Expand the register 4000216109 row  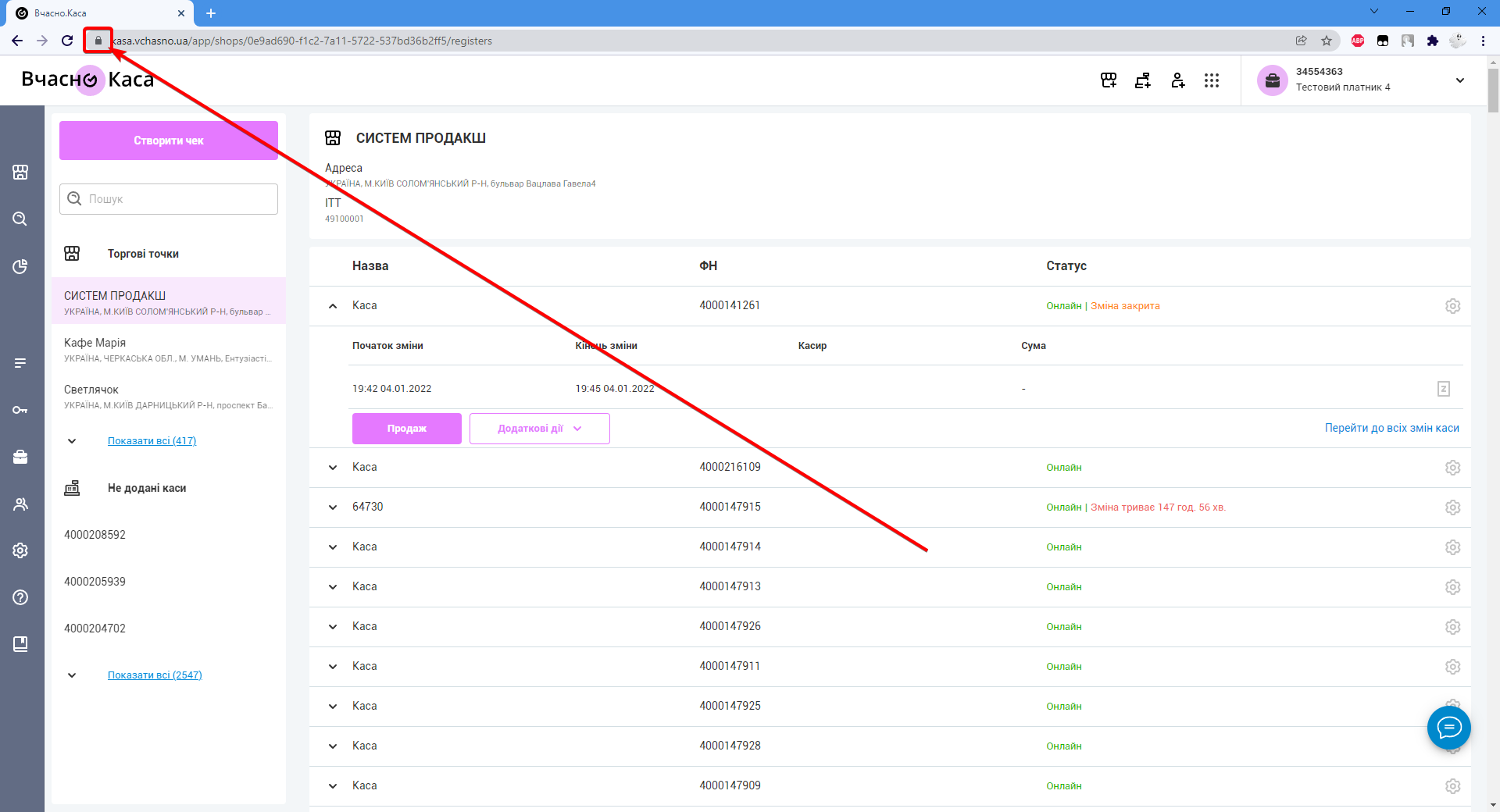(x=333, y=468)
